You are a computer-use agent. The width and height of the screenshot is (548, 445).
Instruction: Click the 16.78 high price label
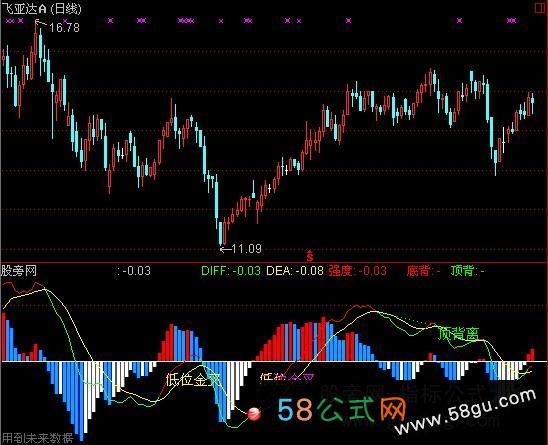64,27
